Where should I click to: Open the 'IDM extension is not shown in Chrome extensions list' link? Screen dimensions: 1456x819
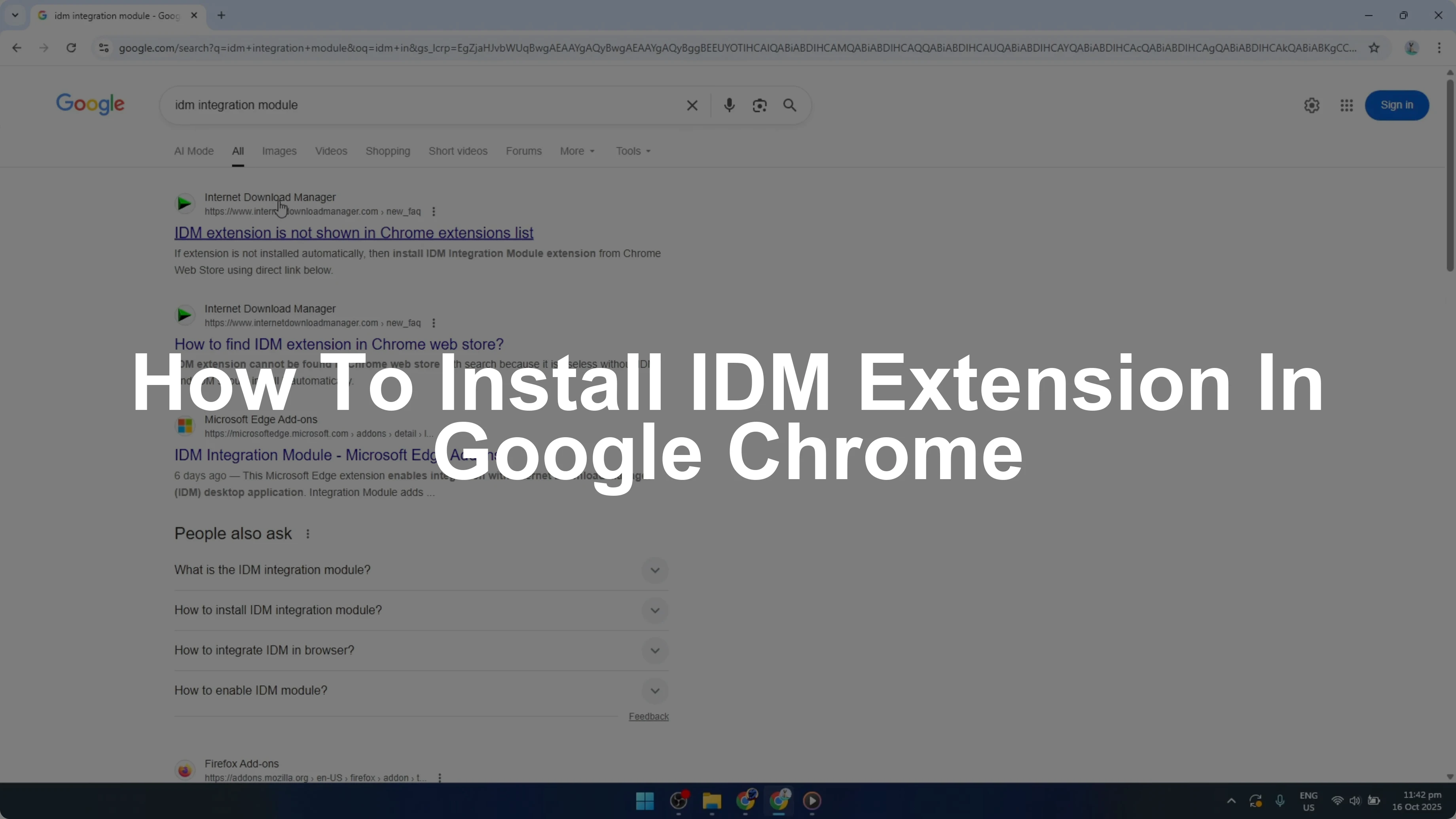point(353,232)
